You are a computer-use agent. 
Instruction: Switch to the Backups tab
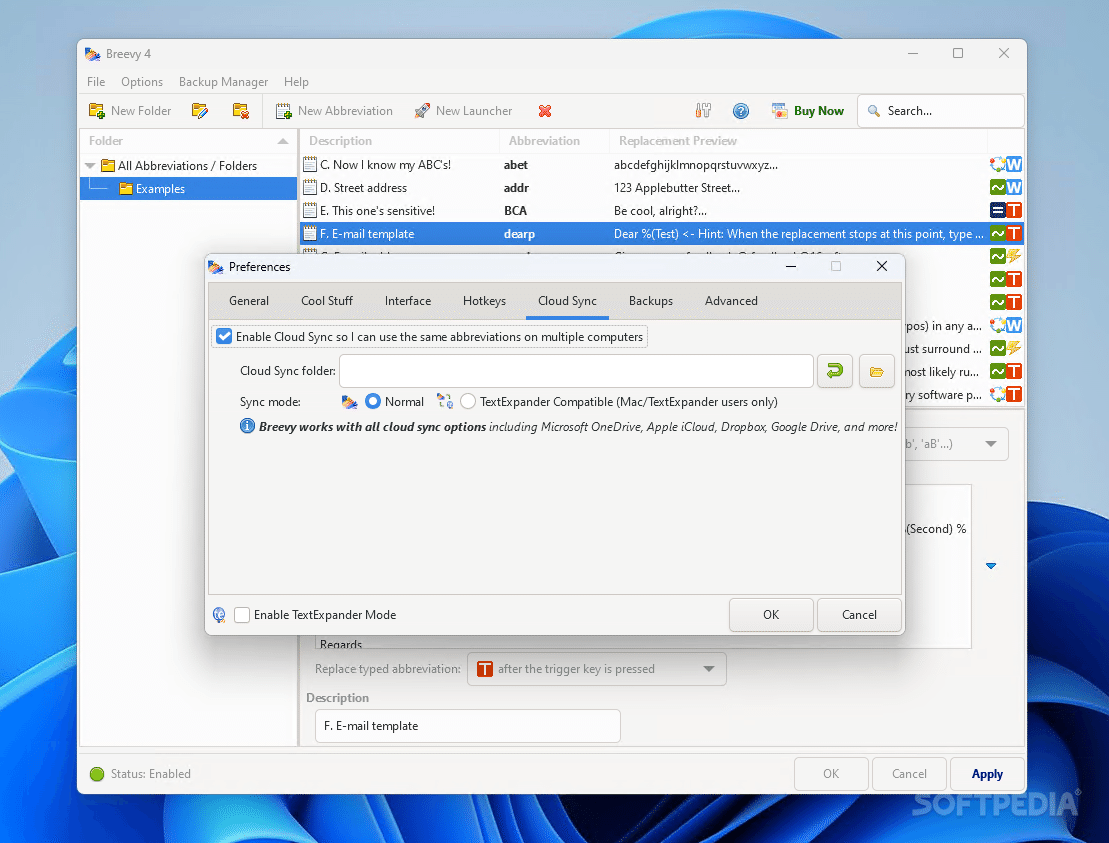(x=651, y=301)
